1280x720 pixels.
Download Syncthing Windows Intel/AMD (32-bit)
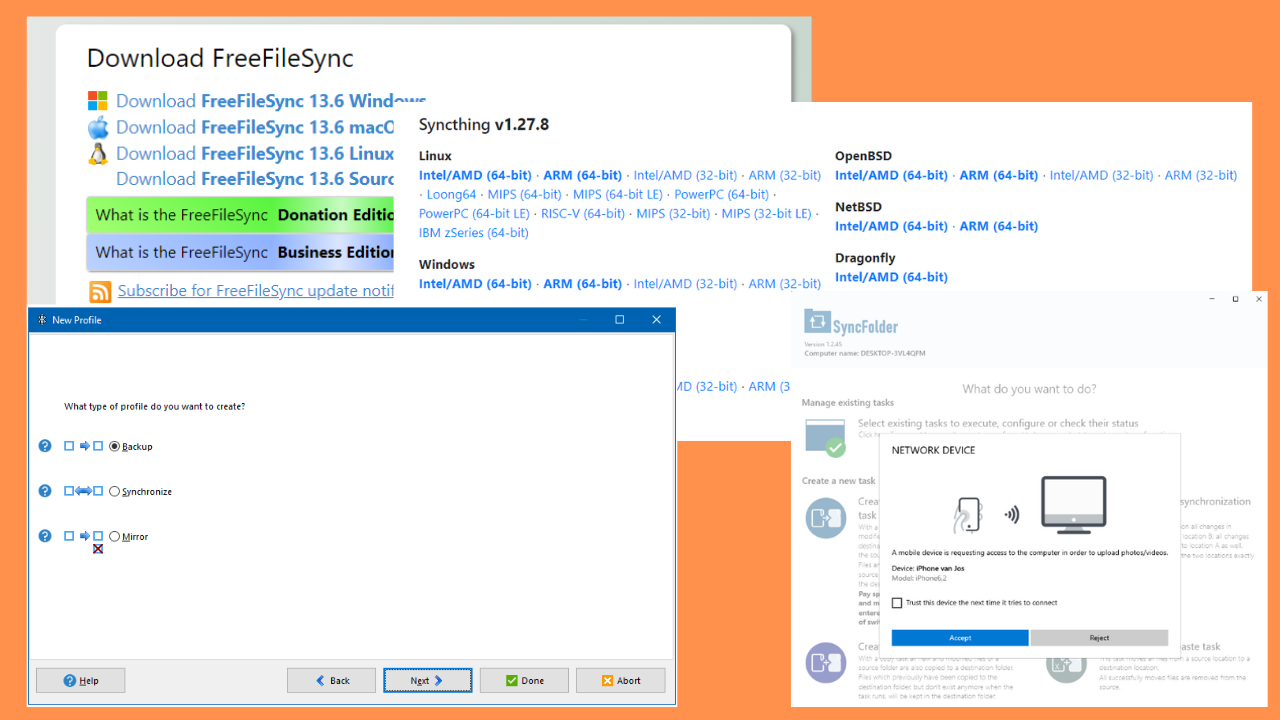tap(685, 284)
